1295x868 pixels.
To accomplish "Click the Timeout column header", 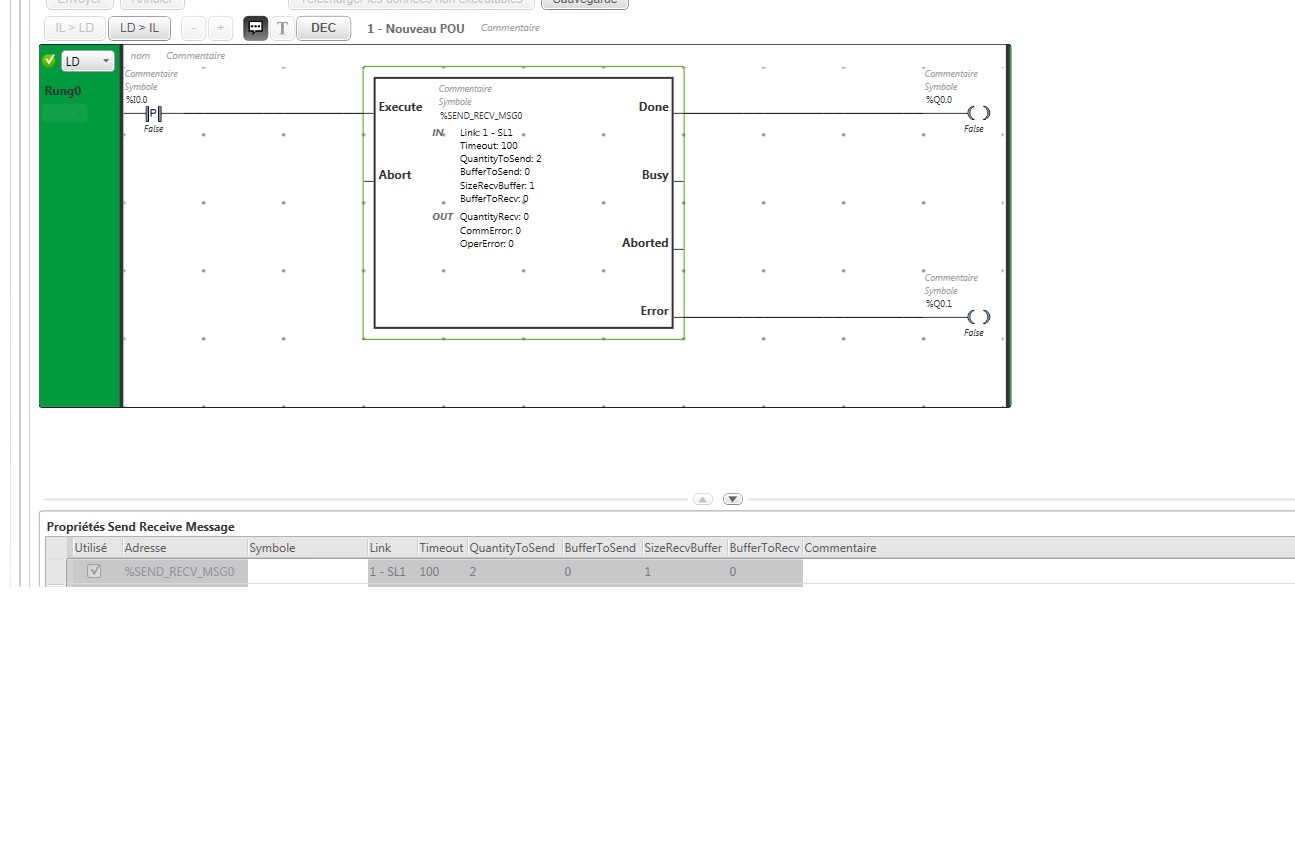I will 441,548.
